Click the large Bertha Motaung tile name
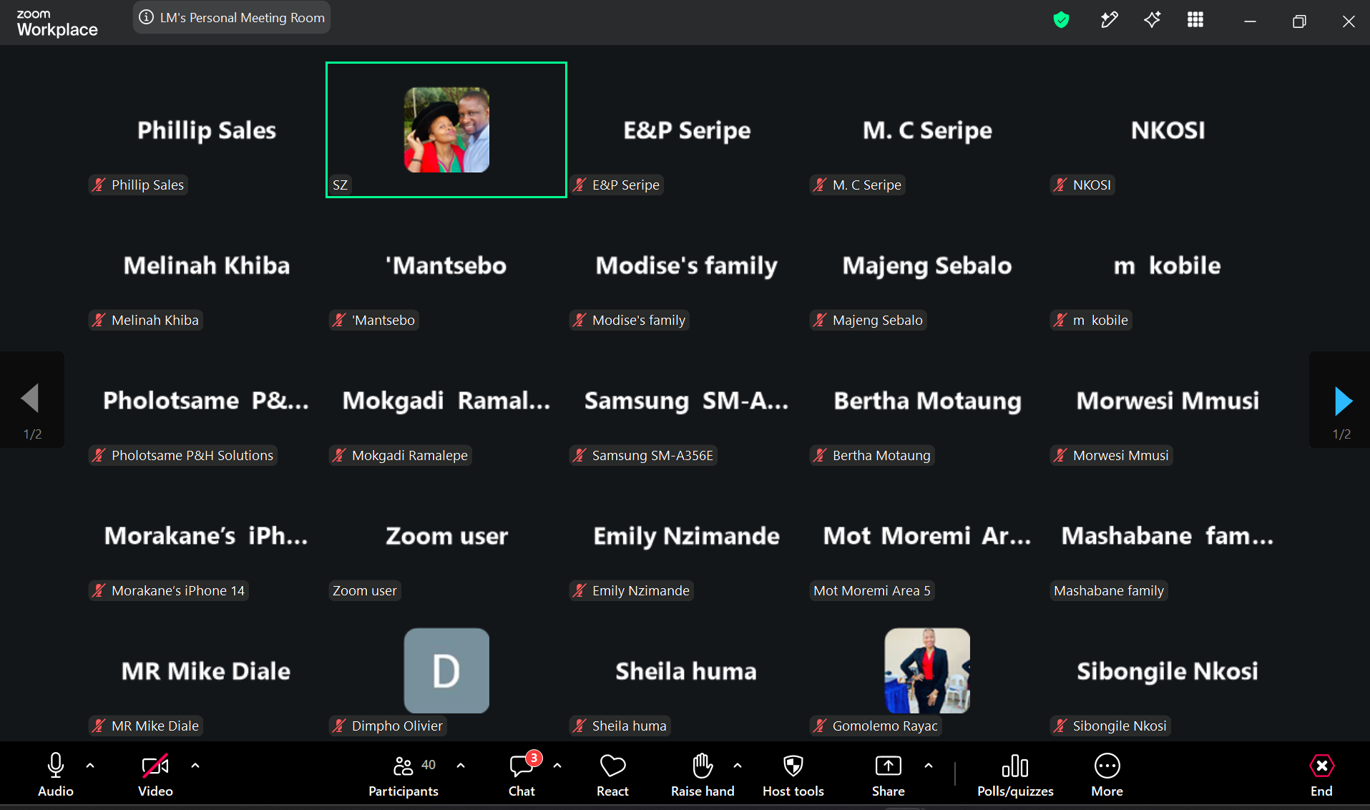The height and width of the screenshot is (810, 1370). point(927,401)
